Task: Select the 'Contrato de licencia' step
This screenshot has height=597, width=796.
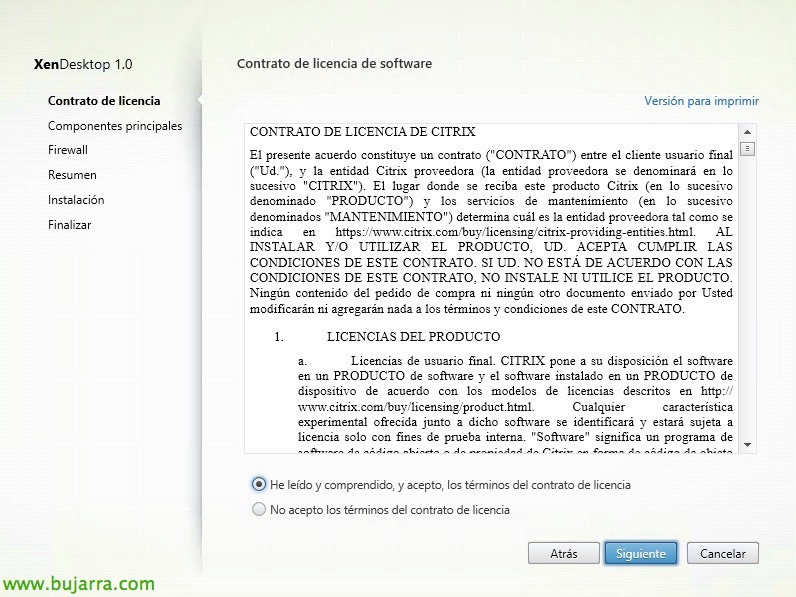Action: point(104,101)
